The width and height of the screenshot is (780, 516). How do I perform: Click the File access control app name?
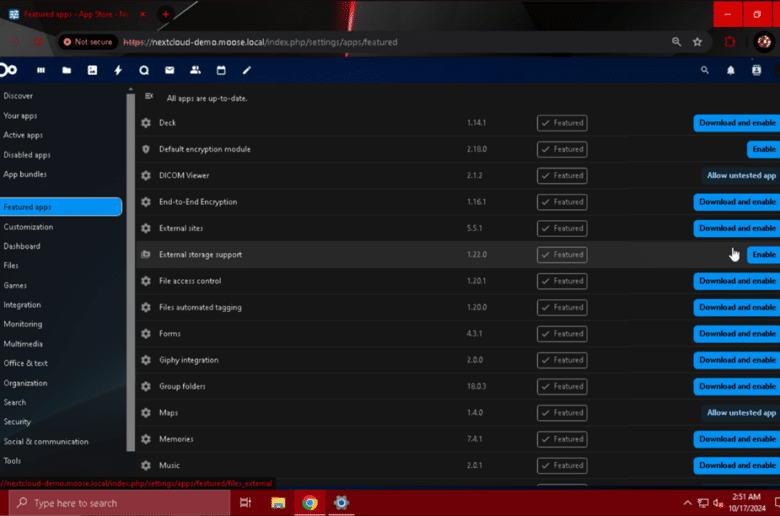point(190,281)
